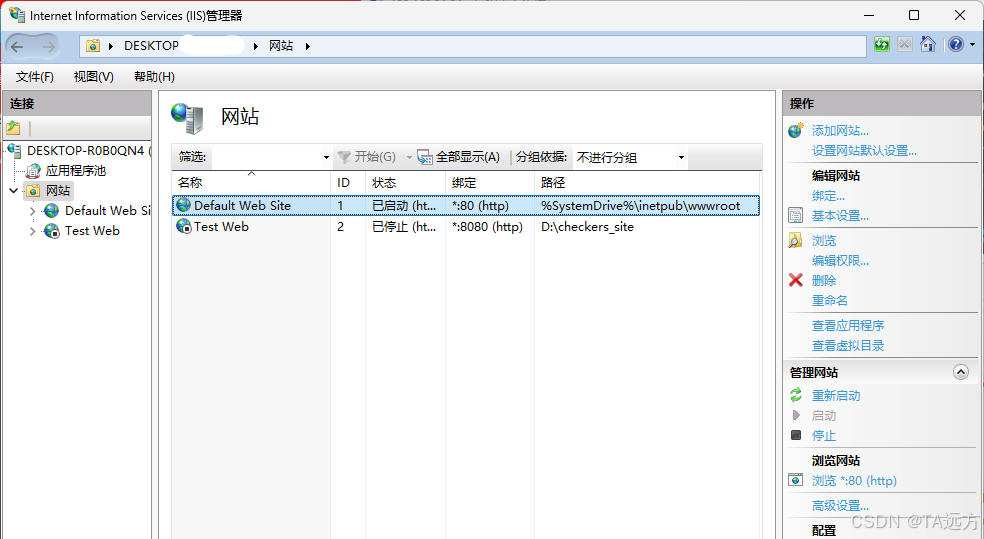Open the 视图(V) menu

coord(94,77)
